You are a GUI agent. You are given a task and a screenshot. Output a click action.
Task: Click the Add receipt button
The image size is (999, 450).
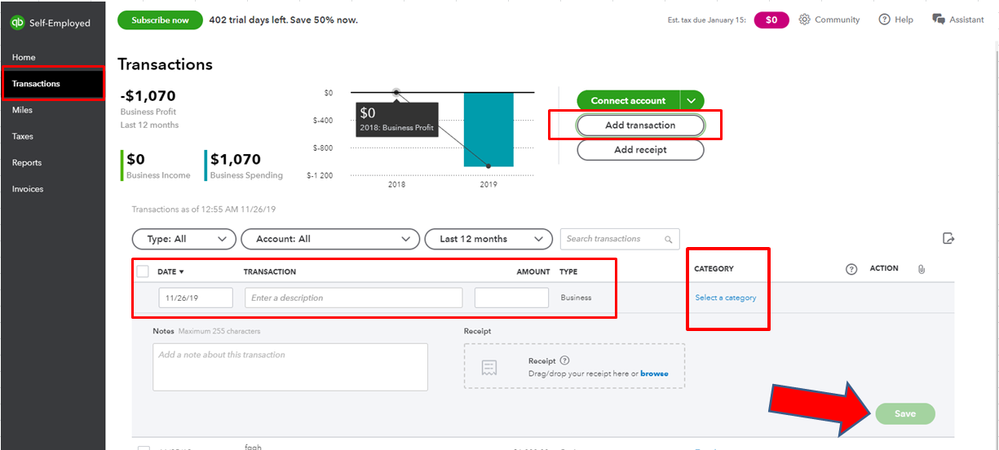(640, 149)
